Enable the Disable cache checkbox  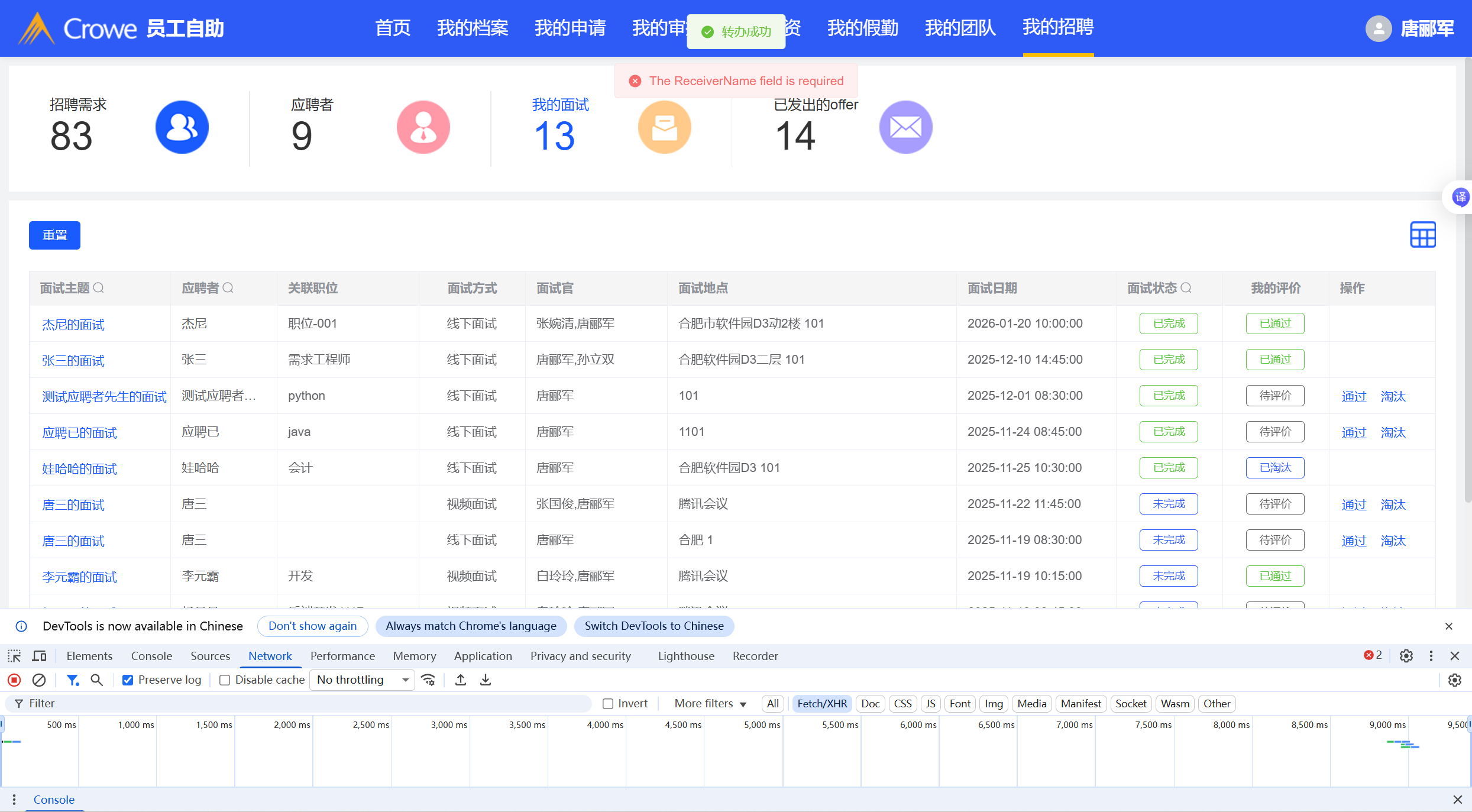point(225,680)
